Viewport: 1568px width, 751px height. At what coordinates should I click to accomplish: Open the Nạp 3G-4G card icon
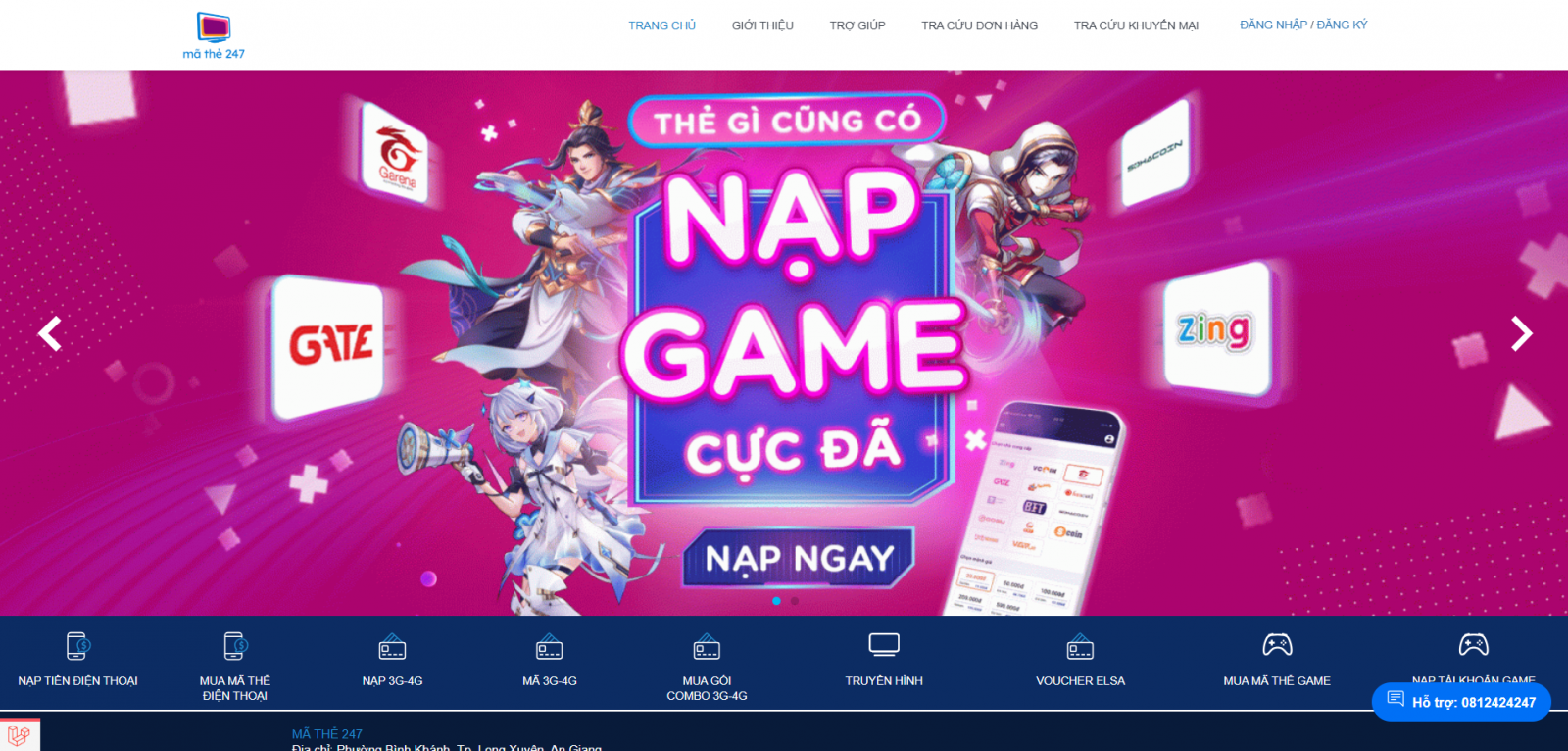[x=392, y=646]
